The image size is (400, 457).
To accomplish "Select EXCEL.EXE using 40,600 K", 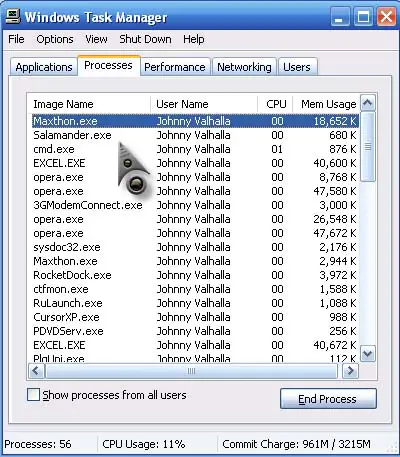I will [x=195, y=163].
